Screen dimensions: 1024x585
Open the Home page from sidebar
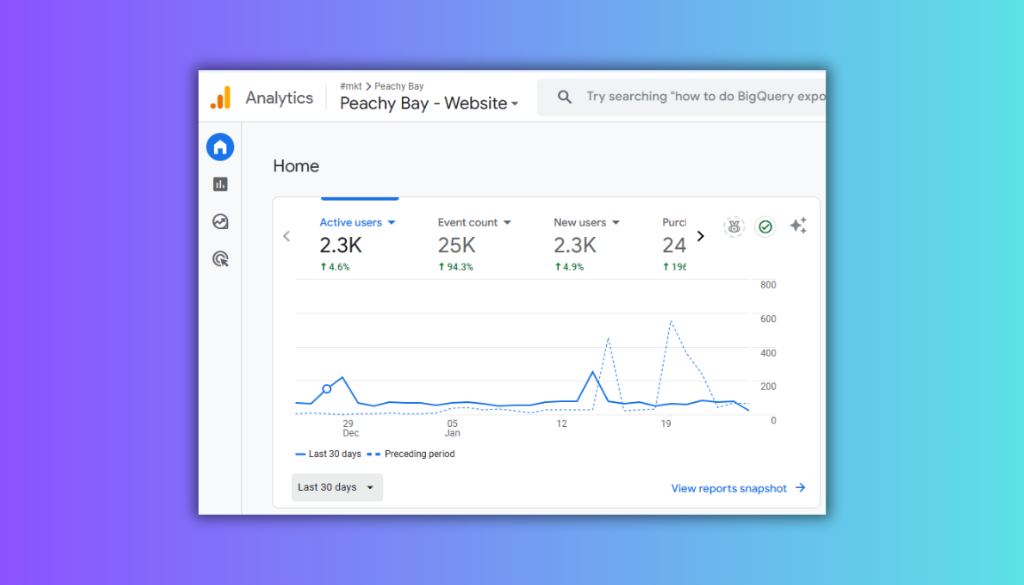click(x=220, y=147)
